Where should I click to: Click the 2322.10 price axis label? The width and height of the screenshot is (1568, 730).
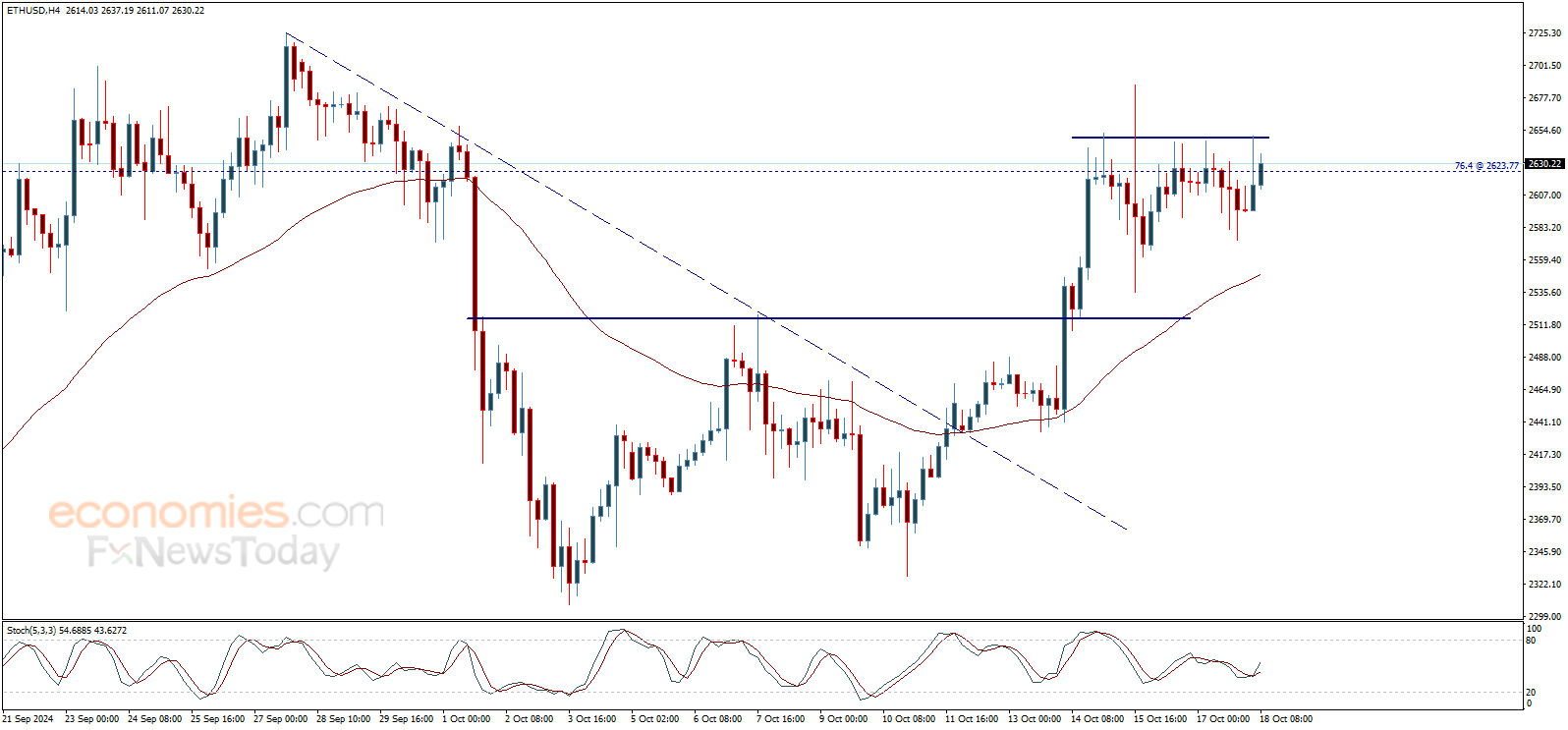coord(1544,585)
